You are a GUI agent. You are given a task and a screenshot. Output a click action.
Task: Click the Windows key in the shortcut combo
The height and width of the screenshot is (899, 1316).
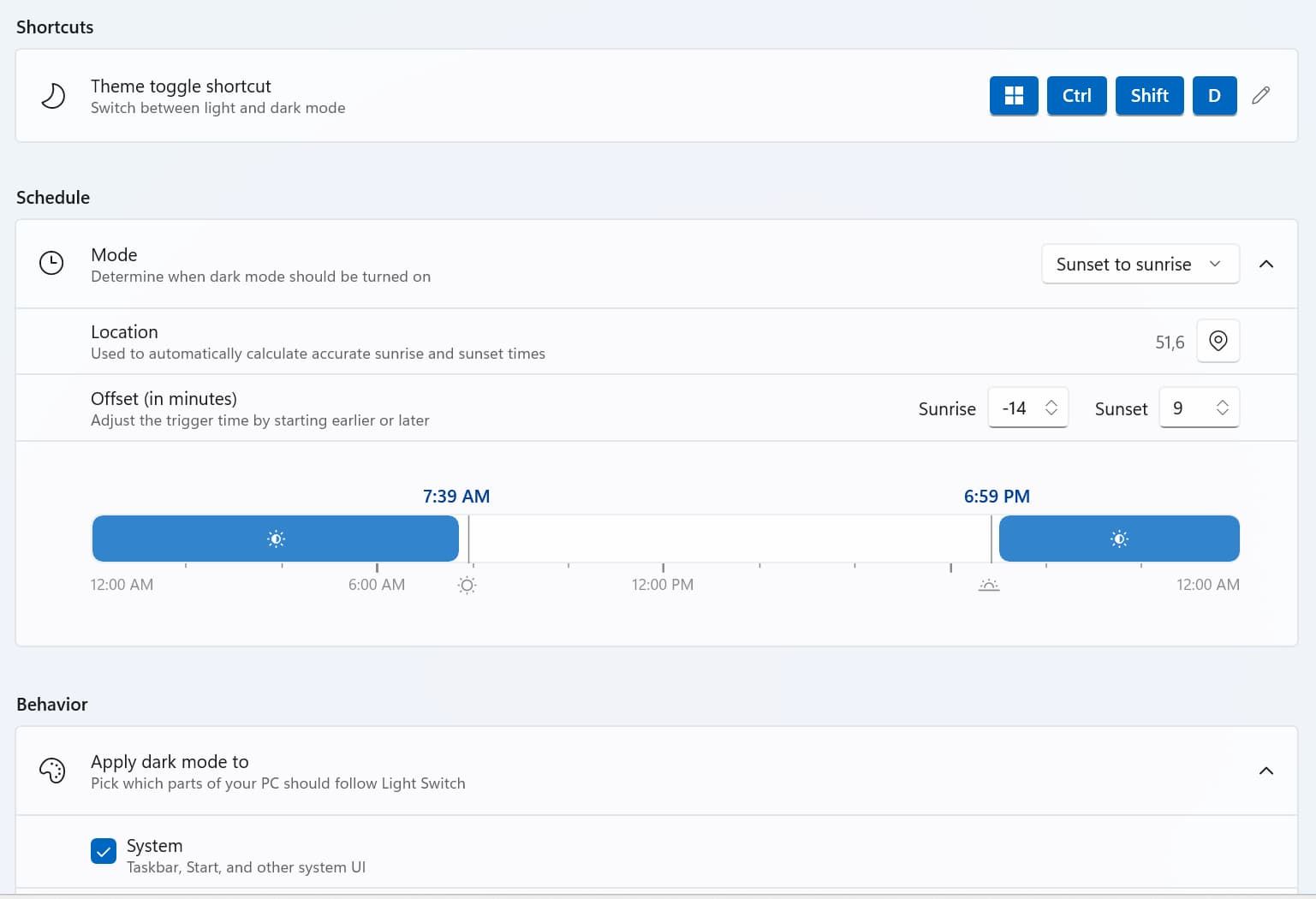(x=1014, y=95)
